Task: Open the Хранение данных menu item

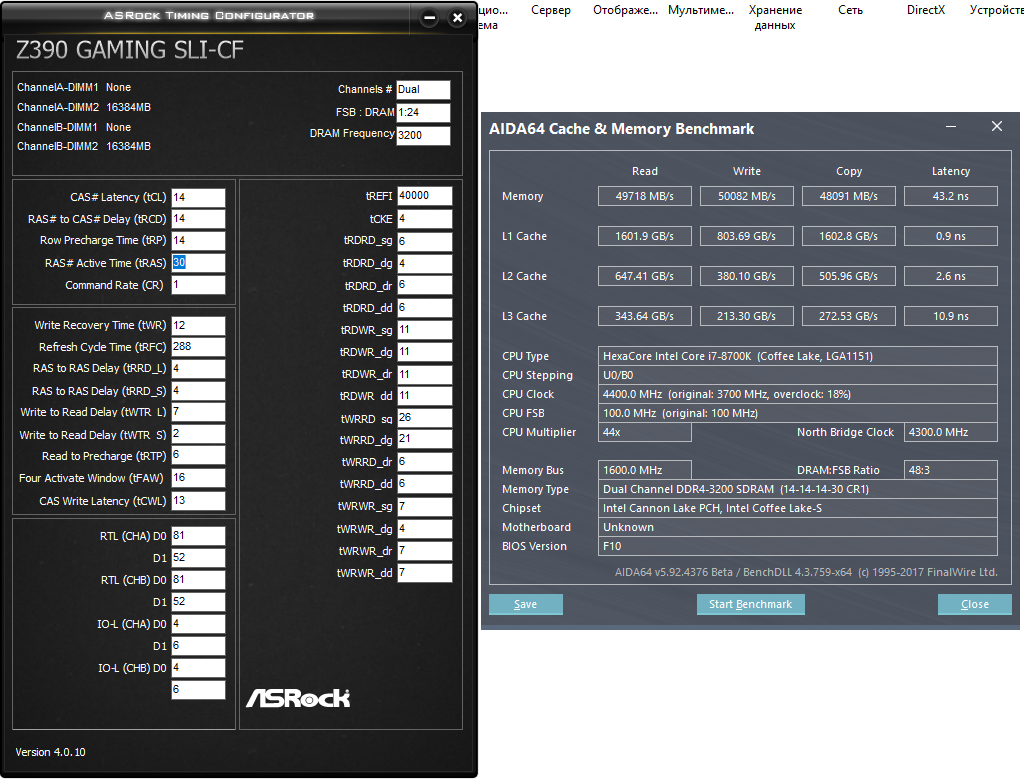Action: click(x=775, y=18)
